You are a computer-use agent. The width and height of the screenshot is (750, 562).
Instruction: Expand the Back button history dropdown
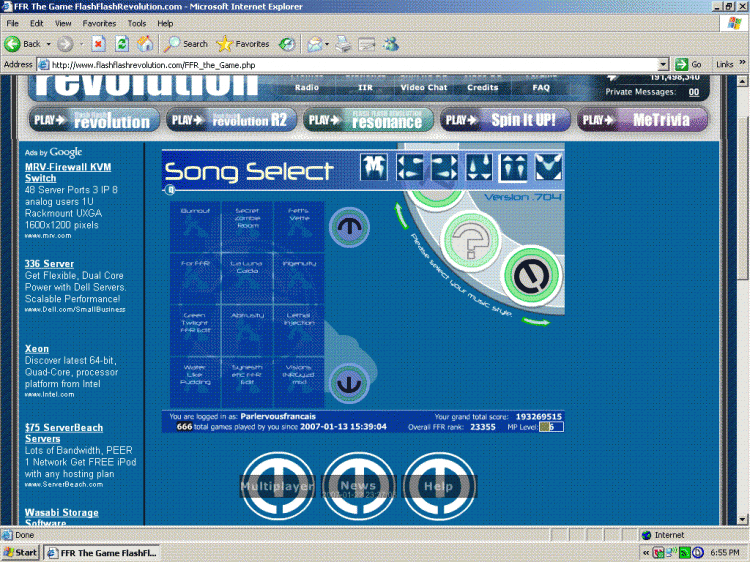(x=48, y=44)
